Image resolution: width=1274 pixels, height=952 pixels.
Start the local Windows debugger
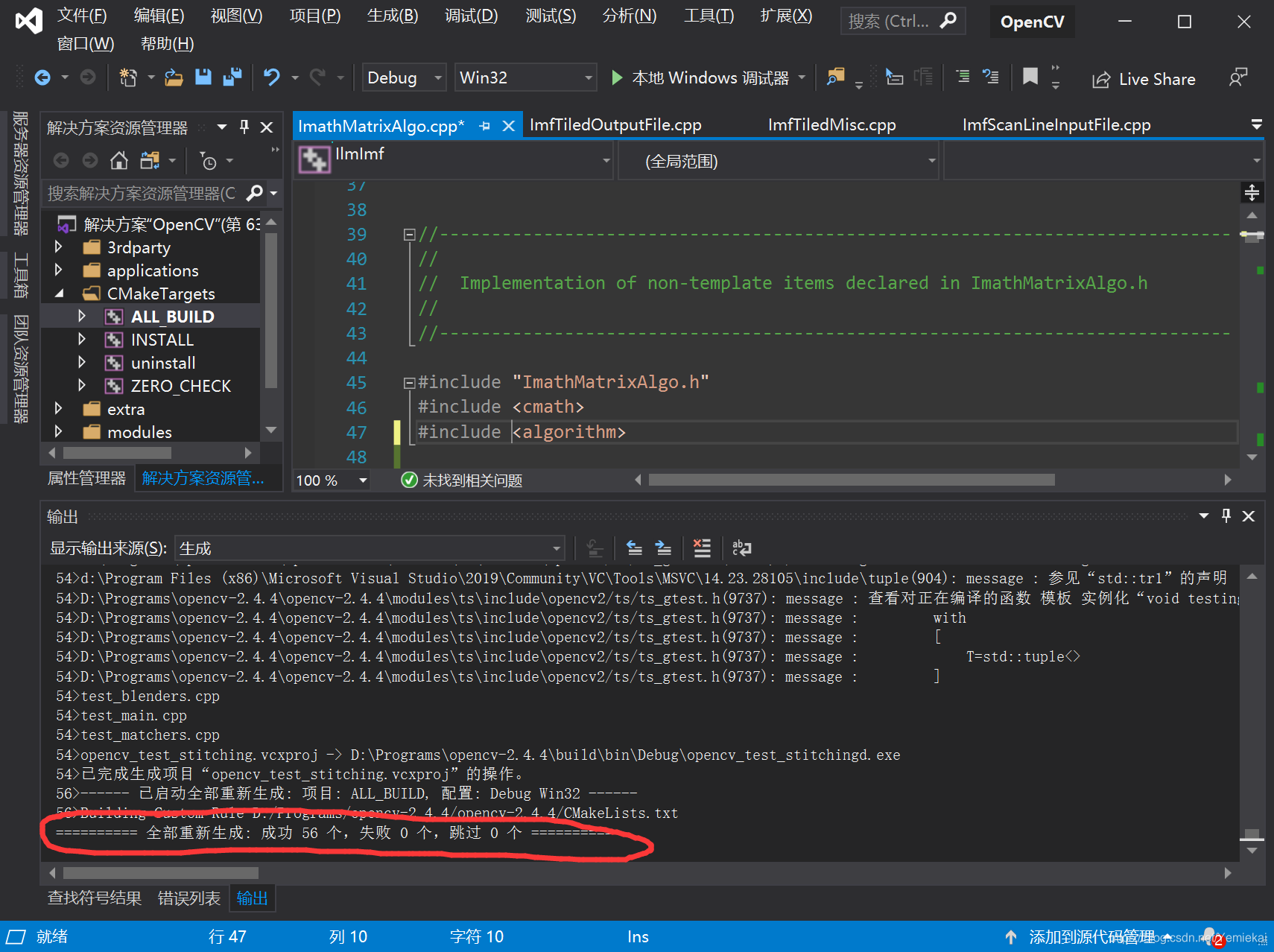(x=700, y=78)
